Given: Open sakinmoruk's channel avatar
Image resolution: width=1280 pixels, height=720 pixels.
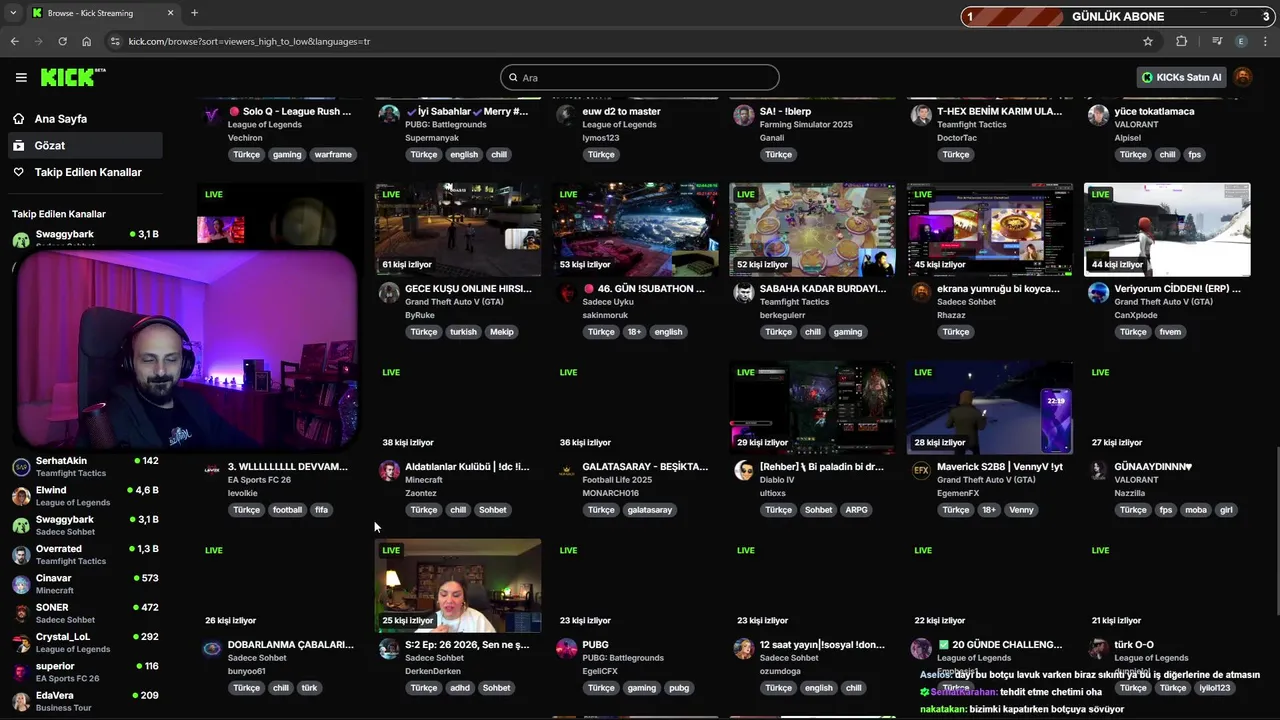Looking at the screenshot, I should 567,292.
